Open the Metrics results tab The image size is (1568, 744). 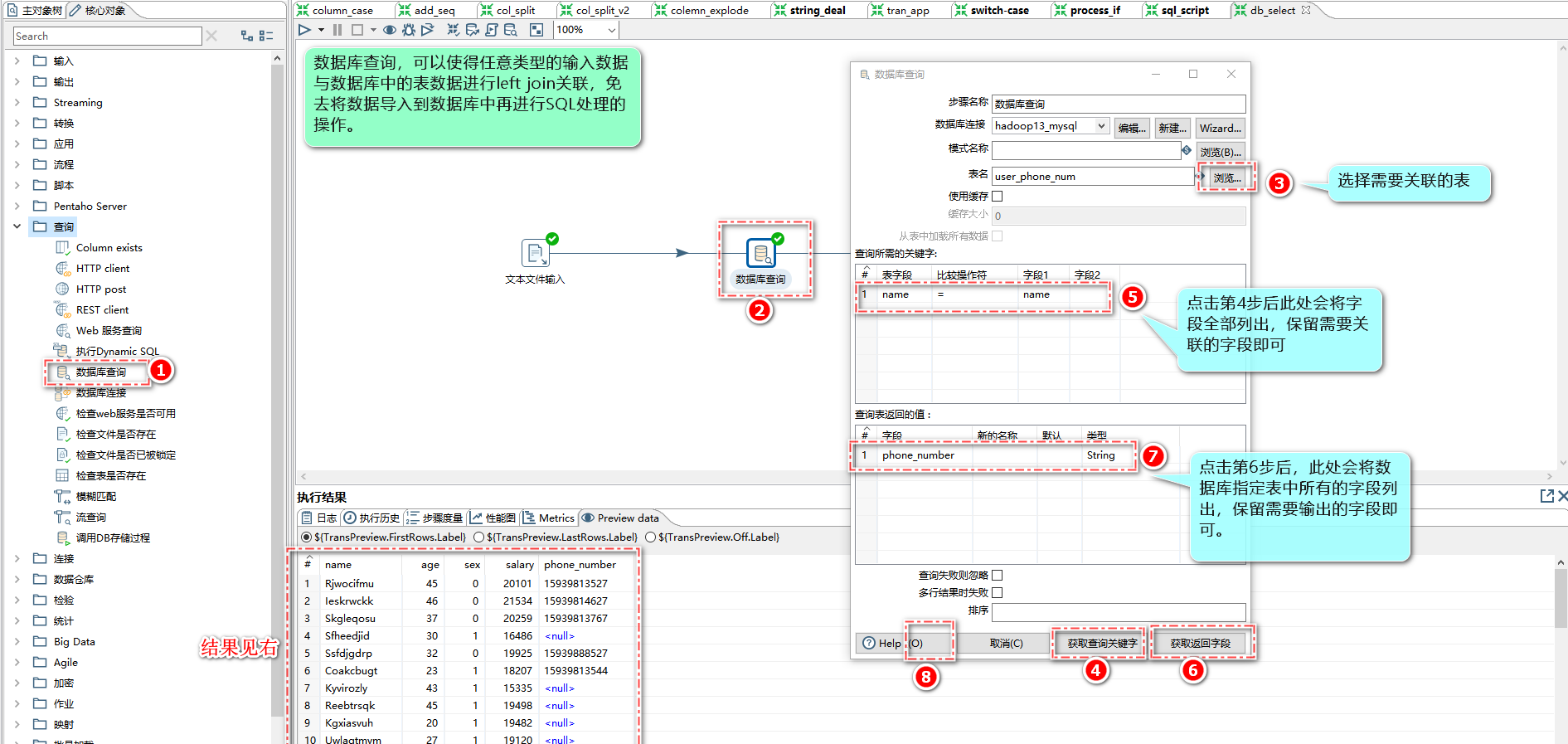548,518
